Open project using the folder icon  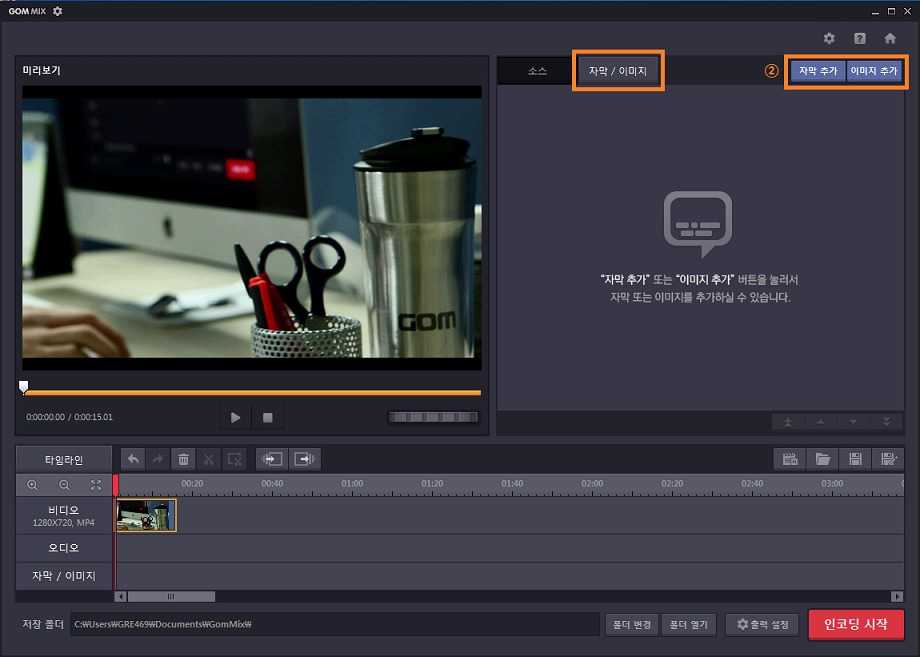pos(823,459)
